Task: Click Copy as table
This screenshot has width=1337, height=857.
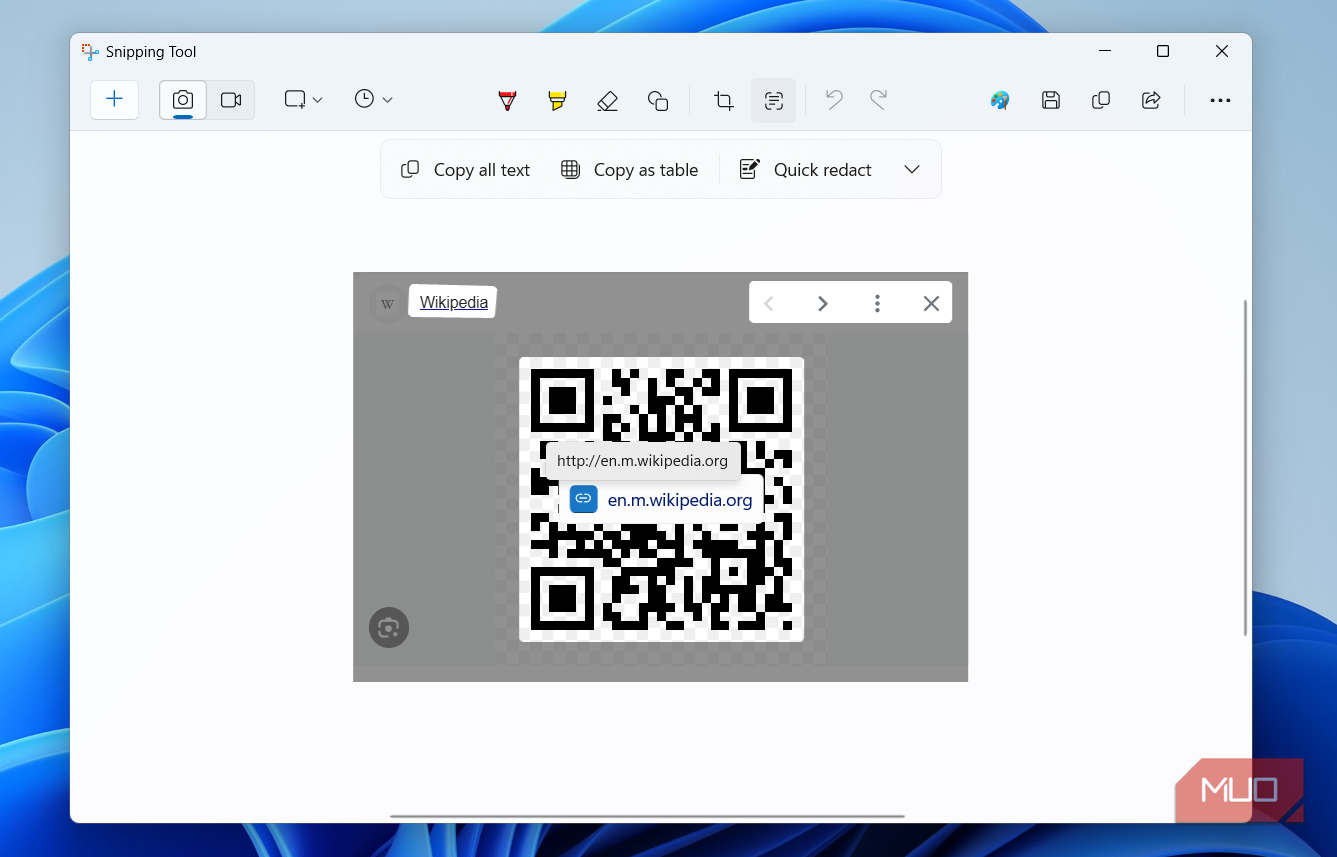Action: [630, 170]
